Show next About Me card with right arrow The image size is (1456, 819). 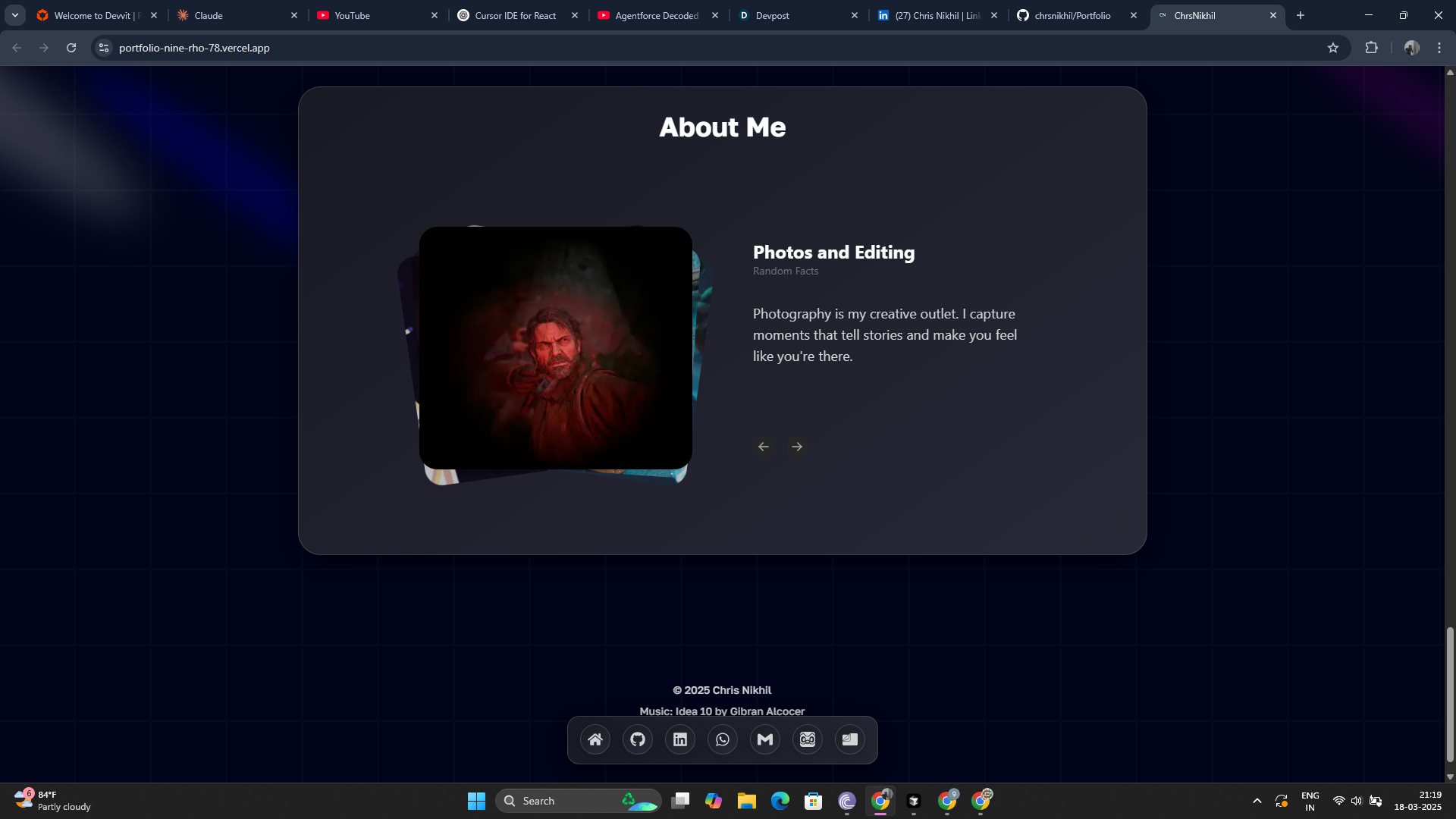pyautogui.click(x=797, y=447)
